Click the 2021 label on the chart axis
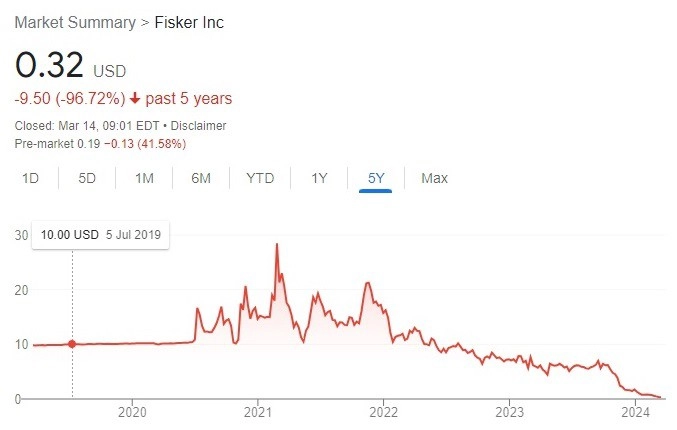 pyautogui.click(x=258, y=412)
